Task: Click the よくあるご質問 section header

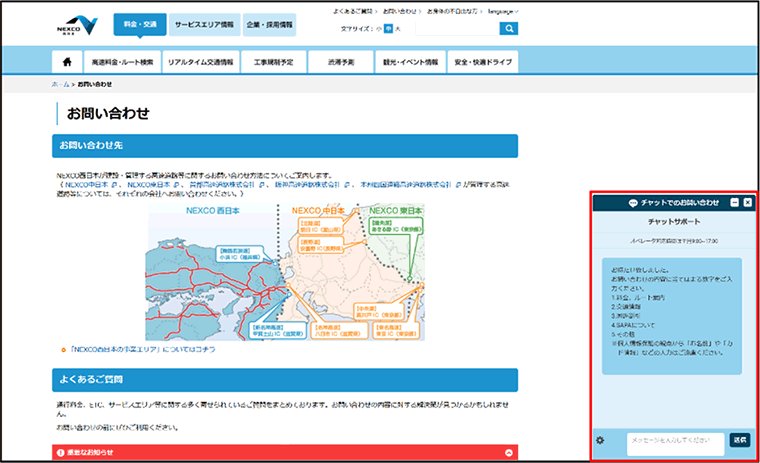Action: 285,380
